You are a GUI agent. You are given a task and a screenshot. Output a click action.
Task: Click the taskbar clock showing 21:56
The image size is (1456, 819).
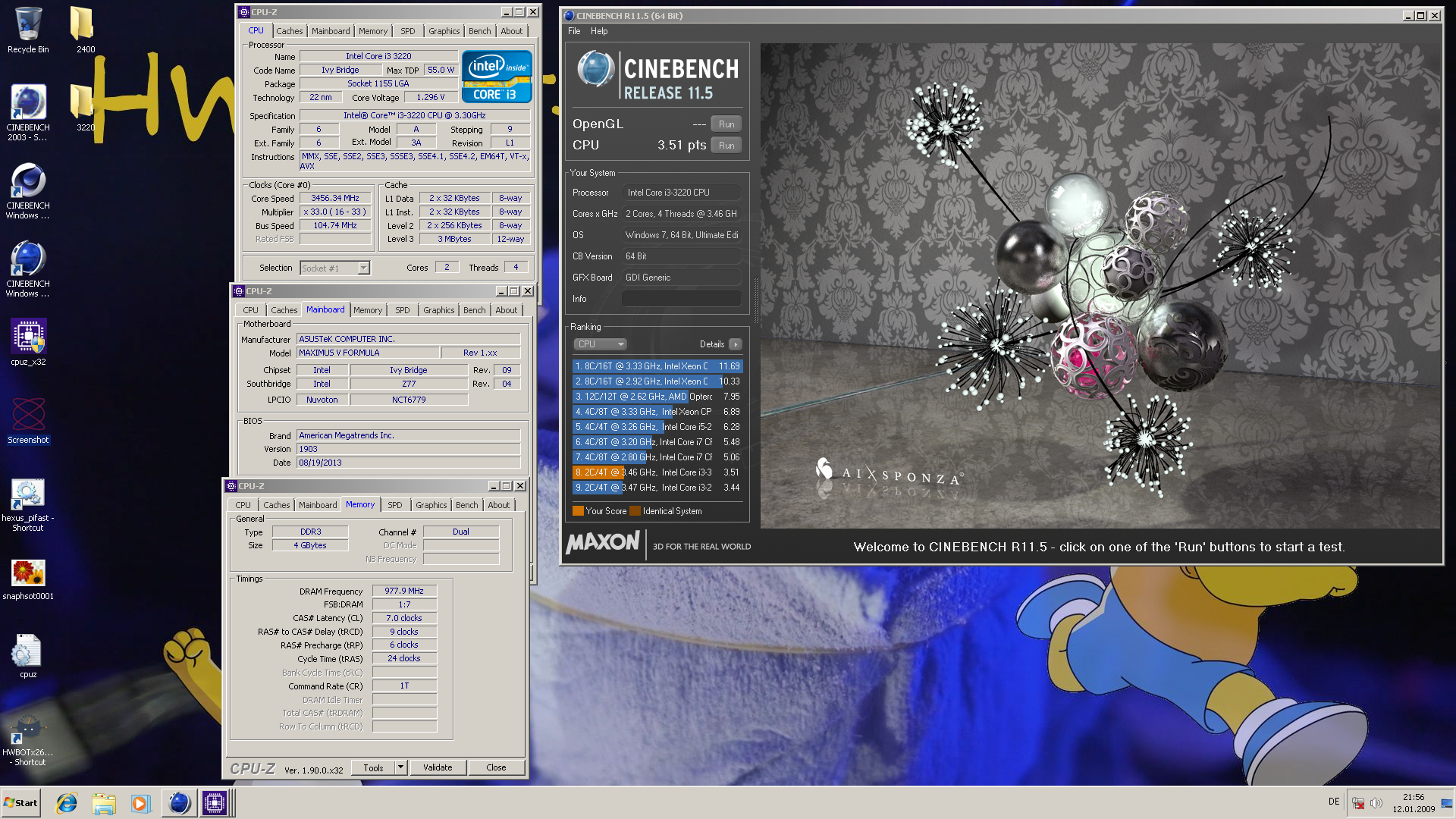[x=1414, y=803]
